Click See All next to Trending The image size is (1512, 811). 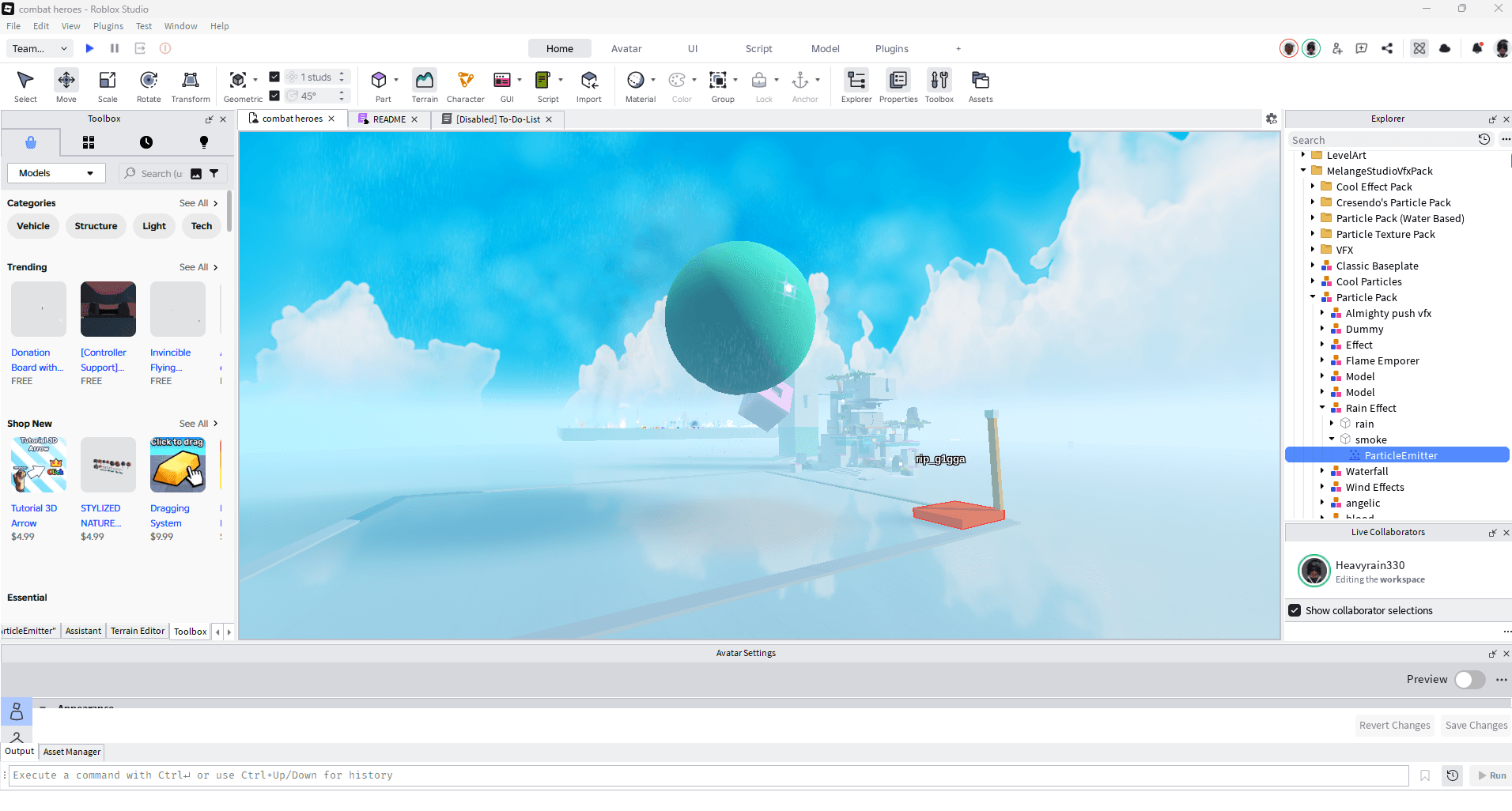[x=198, y=267]
